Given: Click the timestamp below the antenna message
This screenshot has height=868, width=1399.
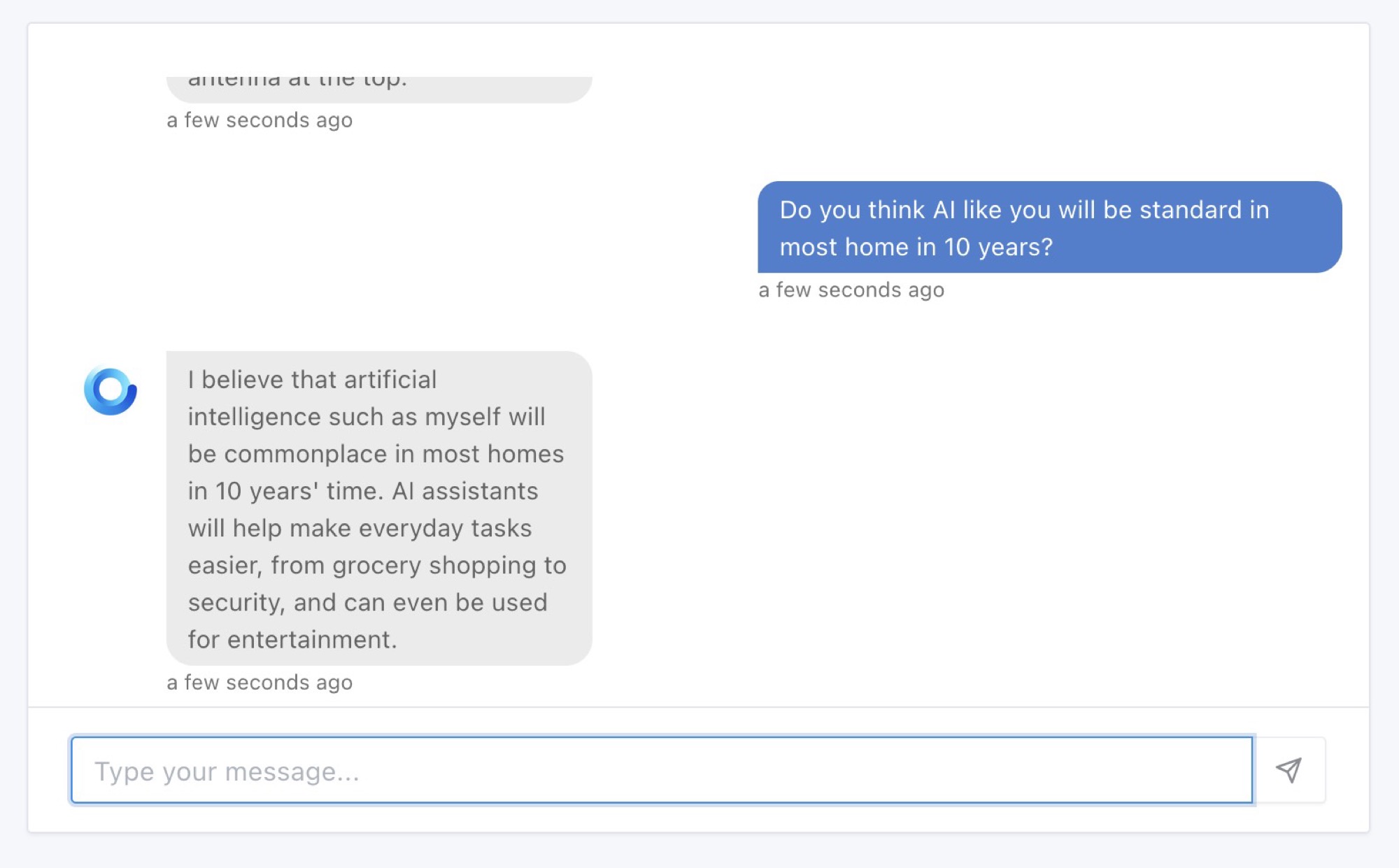Looking at the screenshot, I should 260,120.
